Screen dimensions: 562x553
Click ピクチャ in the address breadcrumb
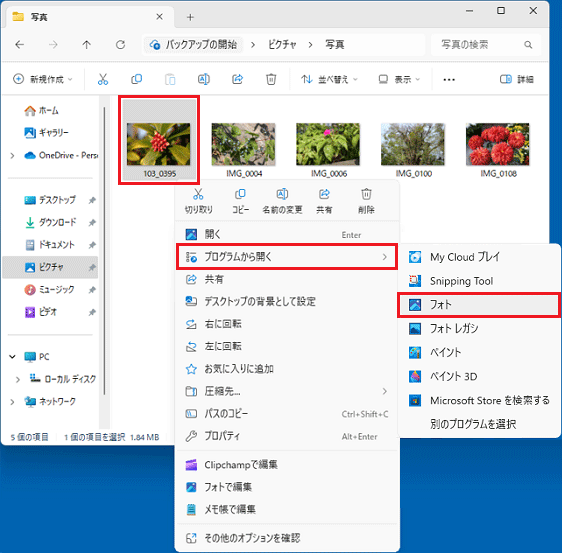click(x=282, y=45)
